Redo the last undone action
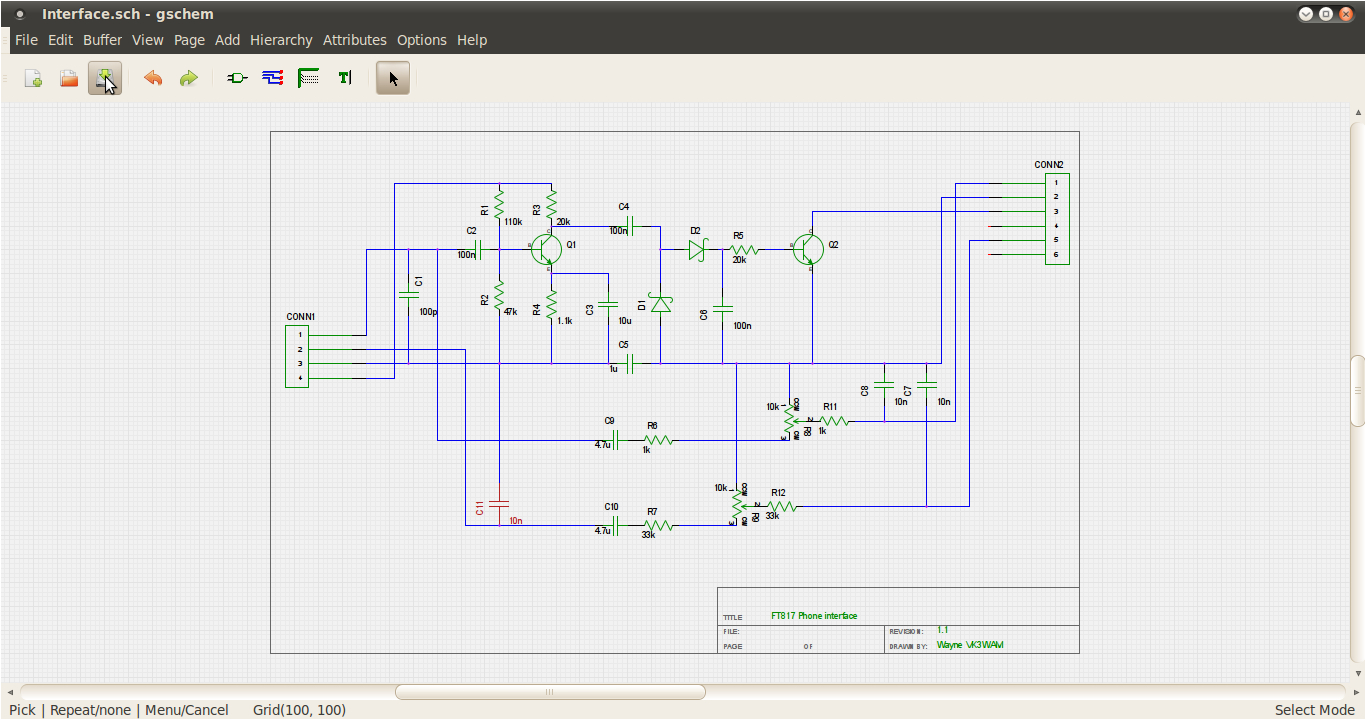 189,77
